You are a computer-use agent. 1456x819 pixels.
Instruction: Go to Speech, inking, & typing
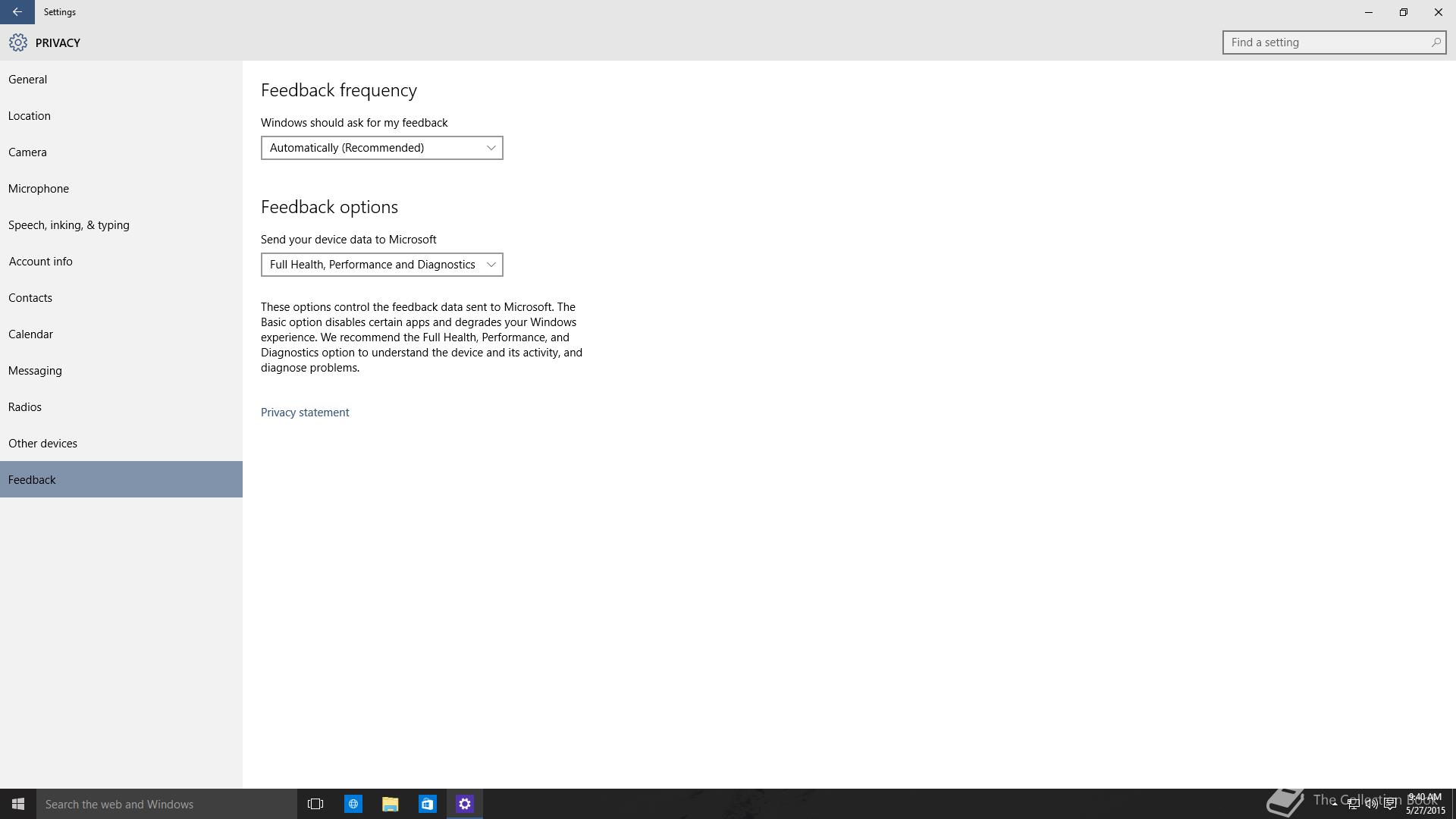121,225
